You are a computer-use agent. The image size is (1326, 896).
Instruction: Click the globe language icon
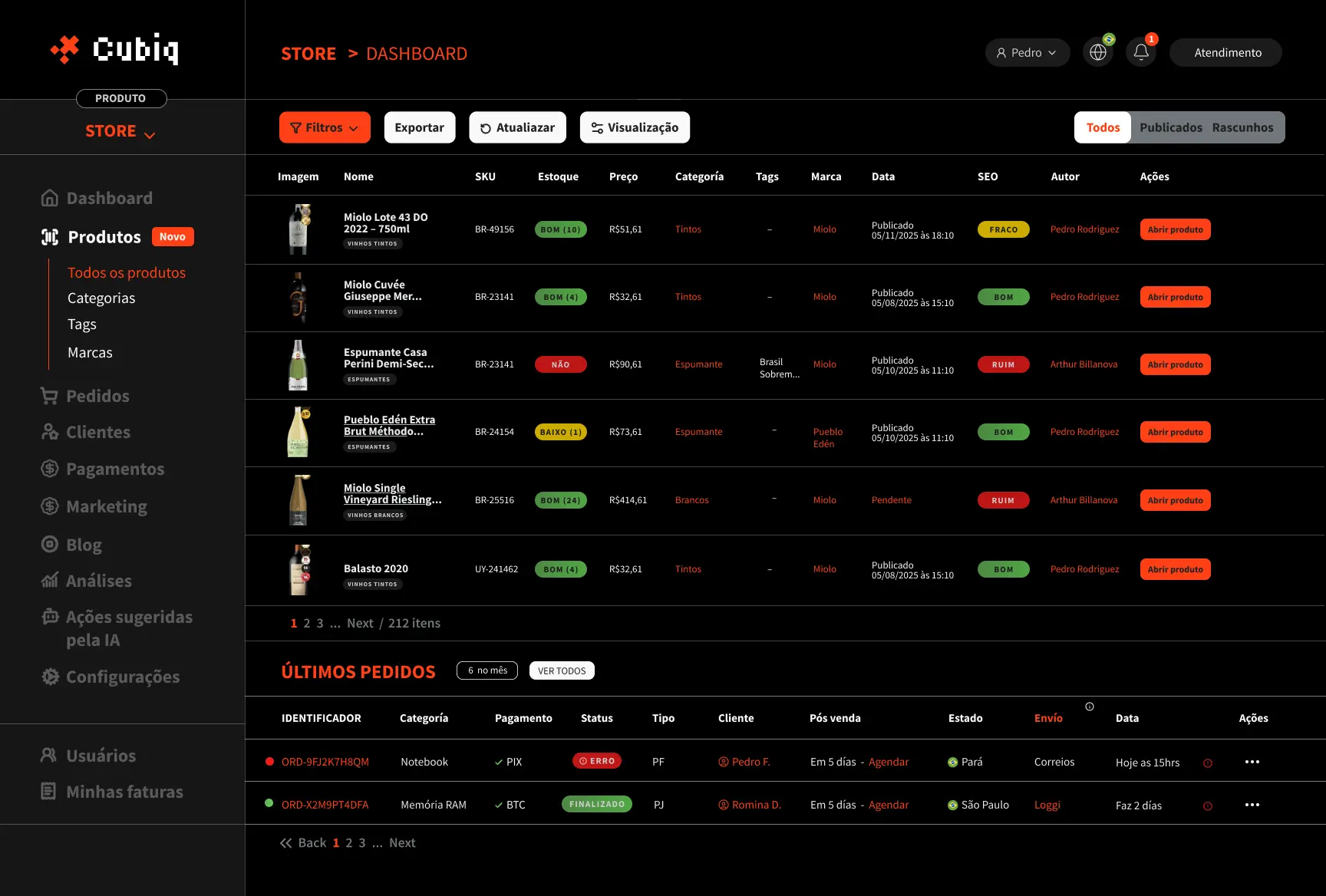coord(1098,51)
